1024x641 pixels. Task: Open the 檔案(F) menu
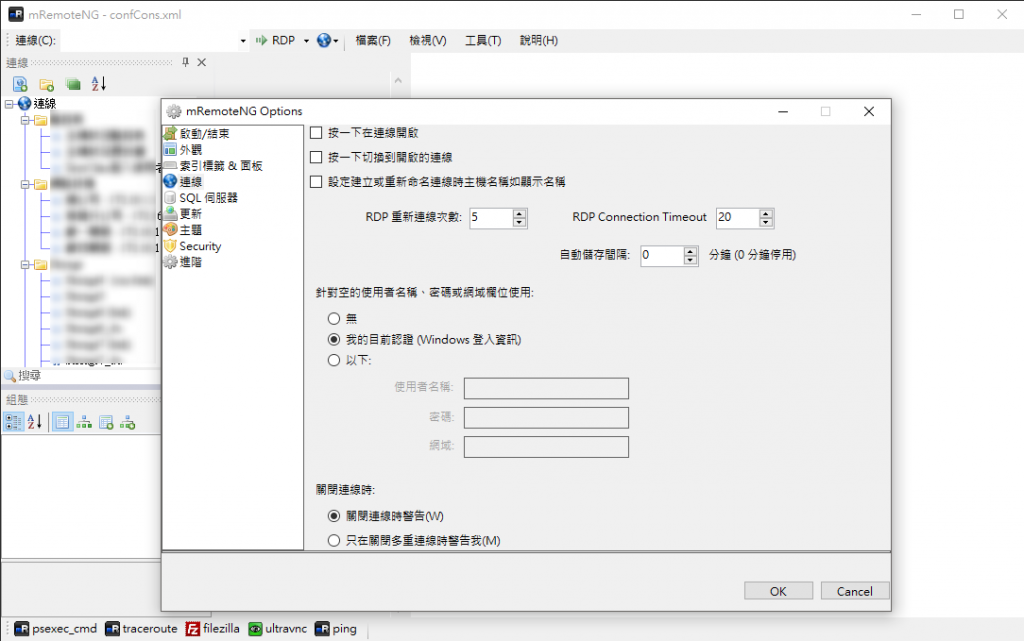tap(373, 40)
